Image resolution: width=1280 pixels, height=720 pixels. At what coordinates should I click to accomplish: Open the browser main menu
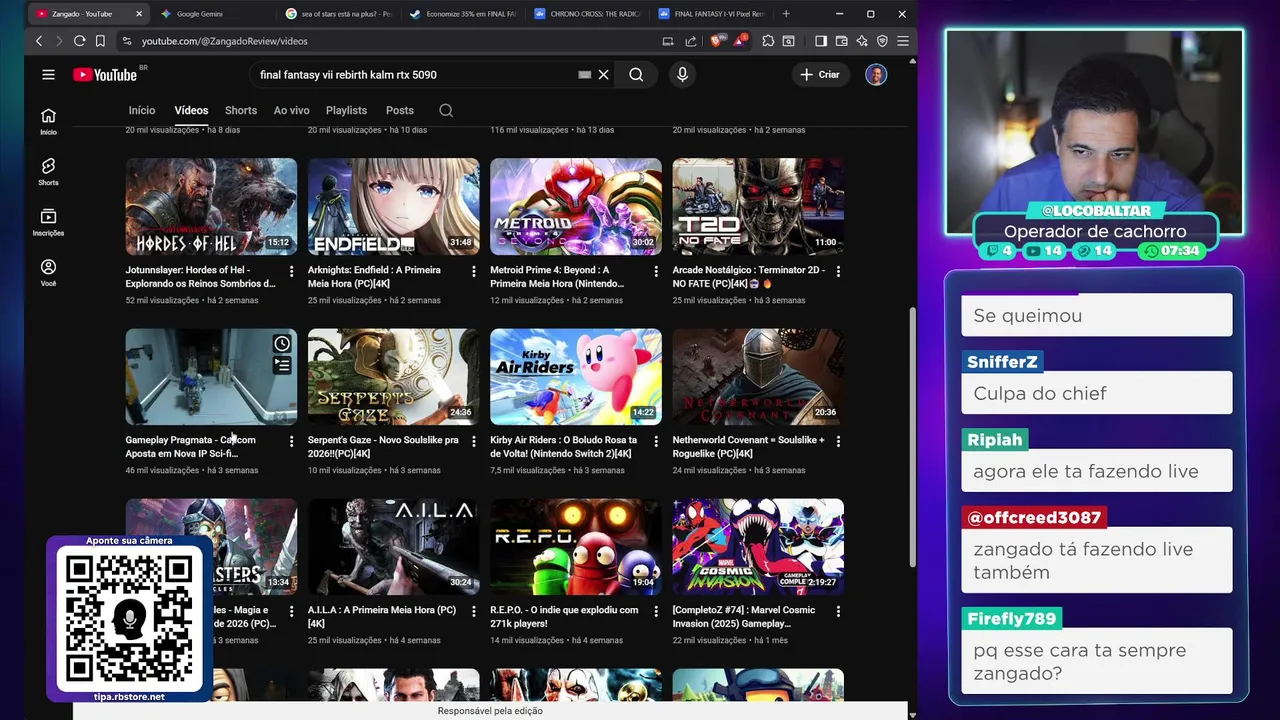902,41
